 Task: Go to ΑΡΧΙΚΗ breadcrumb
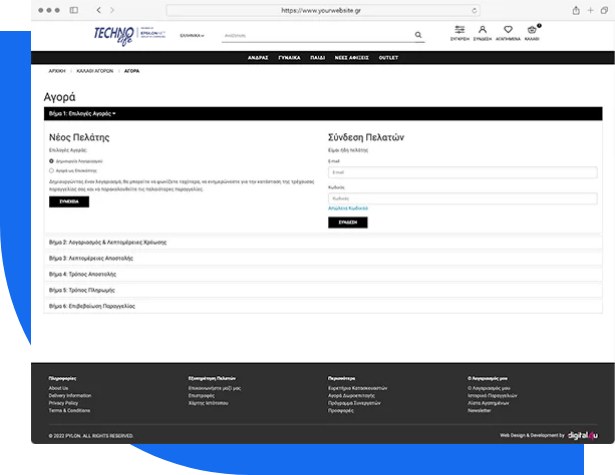[x=57, y=71]
